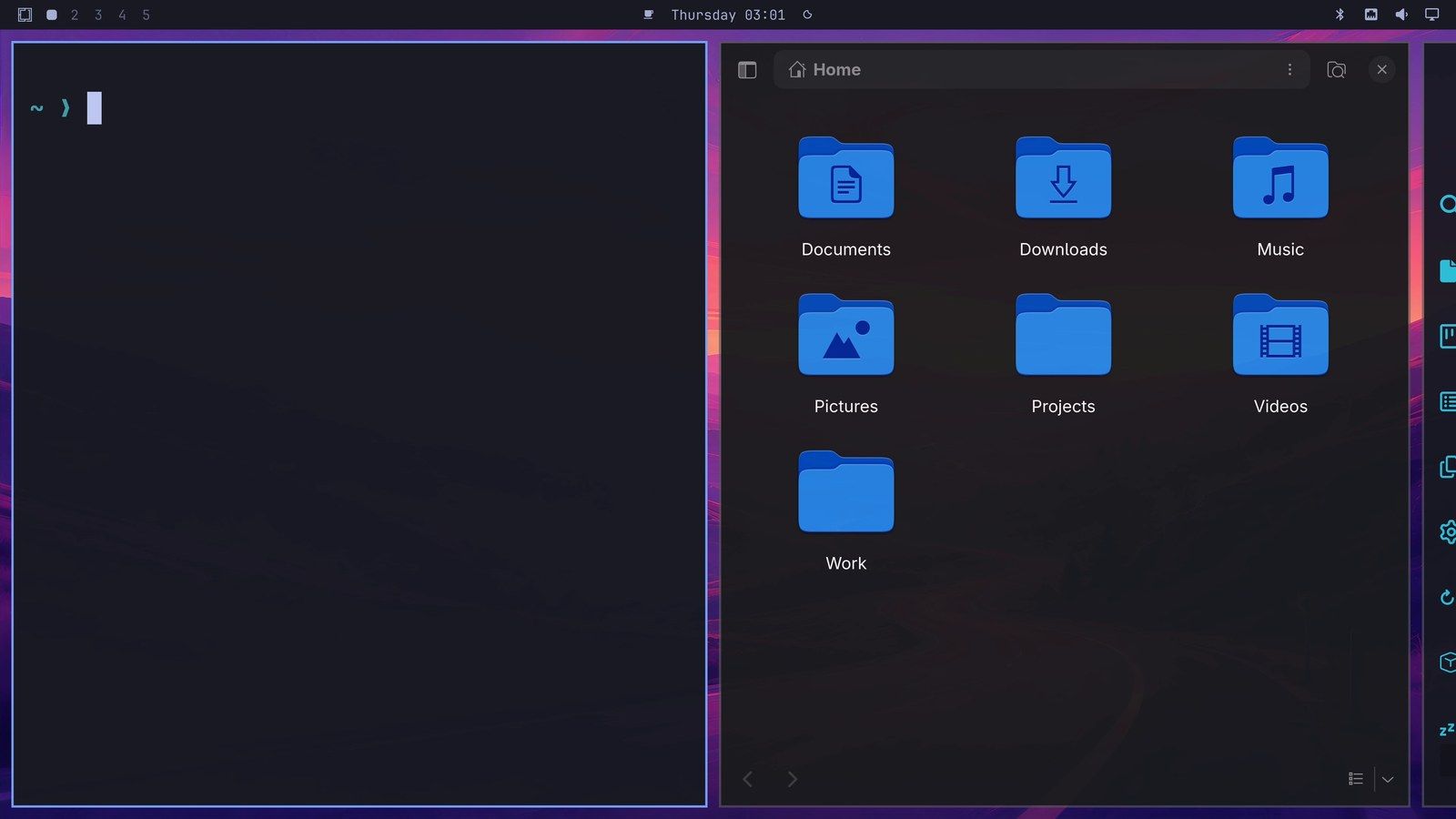The image size is (1456, 819).
Task: Switch to workspace 4
Action: (122, 15)
